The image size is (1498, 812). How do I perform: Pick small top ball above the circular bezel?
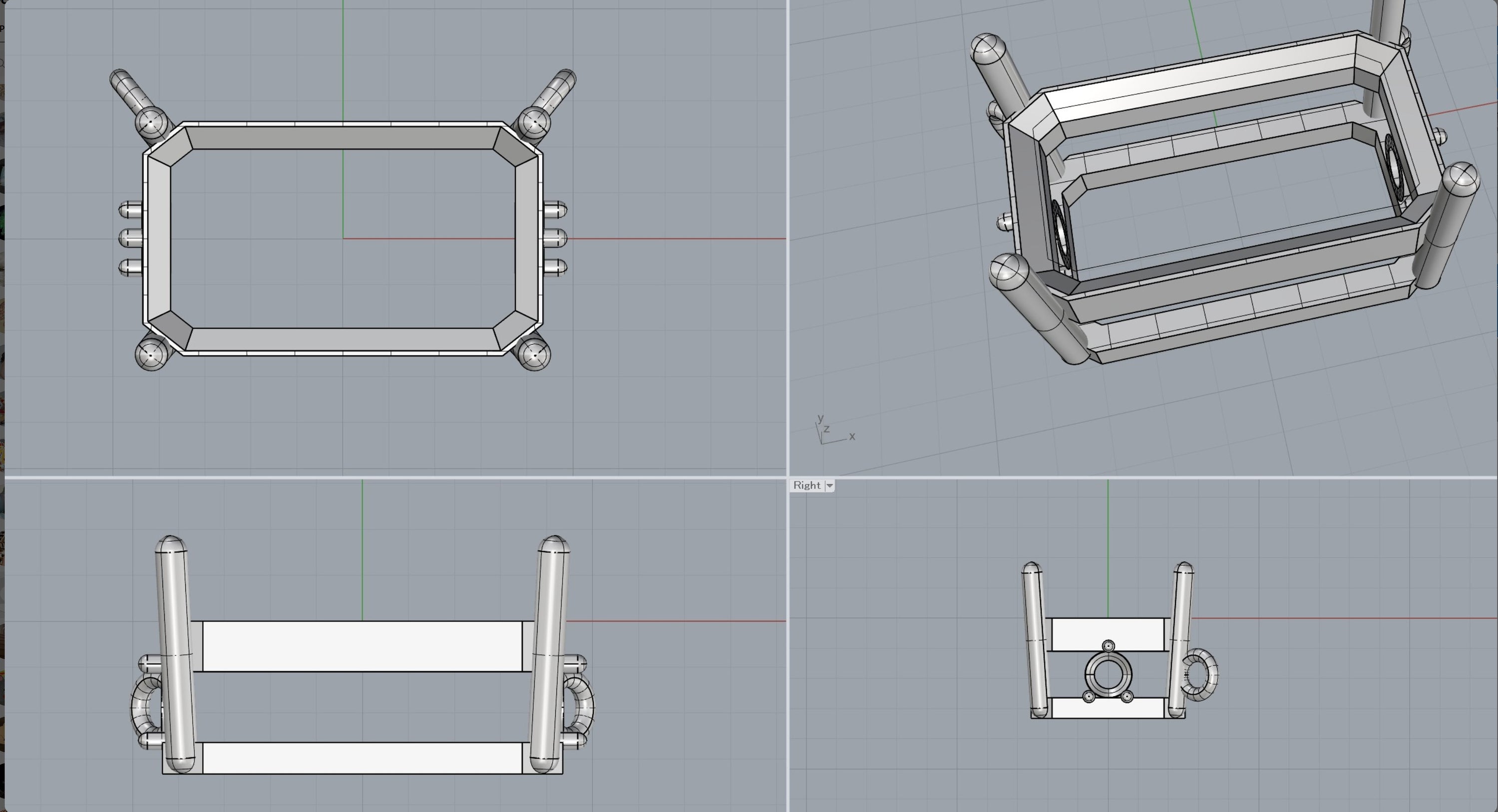click(x=1108, y=646)
